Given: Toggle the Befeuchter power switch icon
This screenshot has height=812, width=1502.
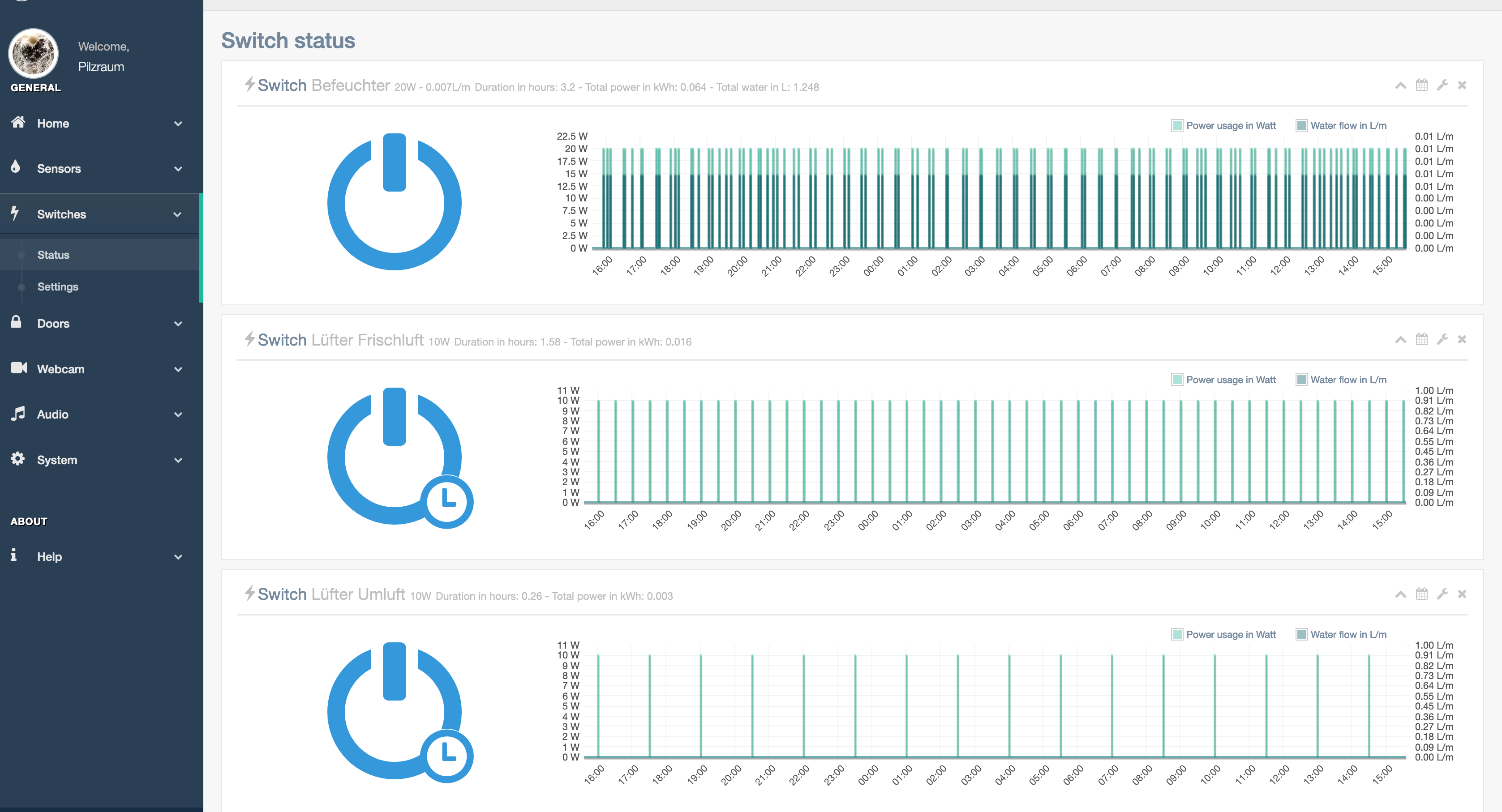Looking at the screenshot, I should click(x=394, y=202).
